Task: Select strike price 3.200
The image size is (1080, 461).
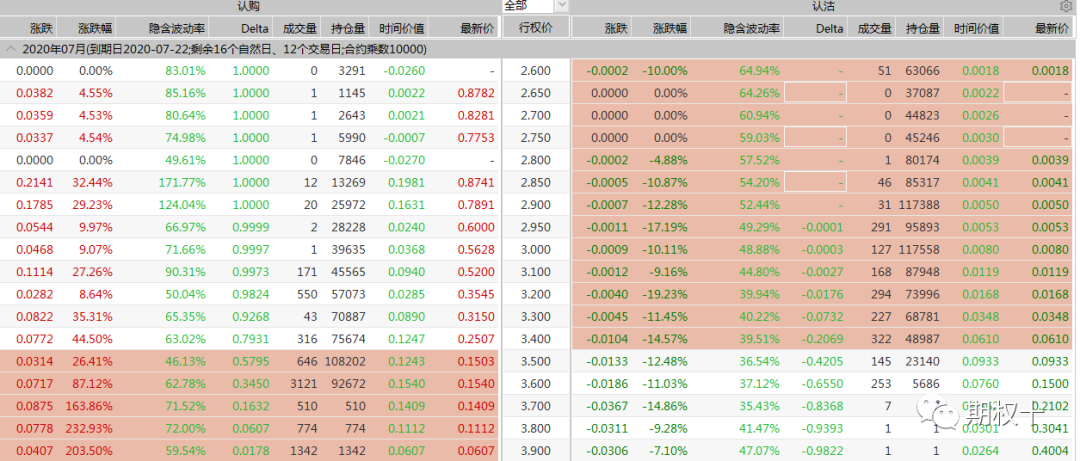Action: [536, 294]
